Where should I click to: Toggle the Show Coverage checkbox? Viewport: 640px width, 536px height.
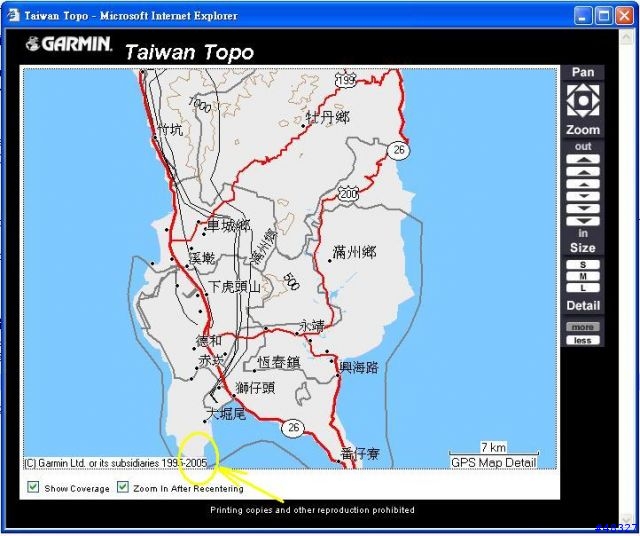click(x=33, y=487)
